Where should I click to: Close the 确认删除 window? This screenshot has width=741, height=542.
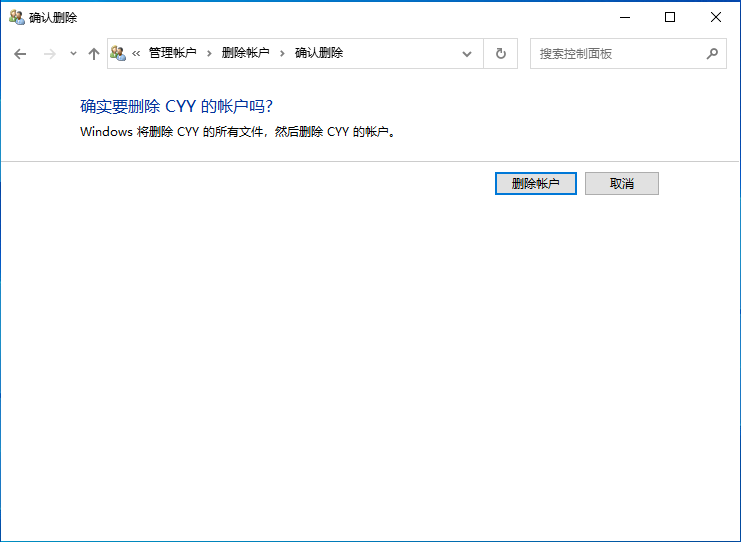[716, 17]
